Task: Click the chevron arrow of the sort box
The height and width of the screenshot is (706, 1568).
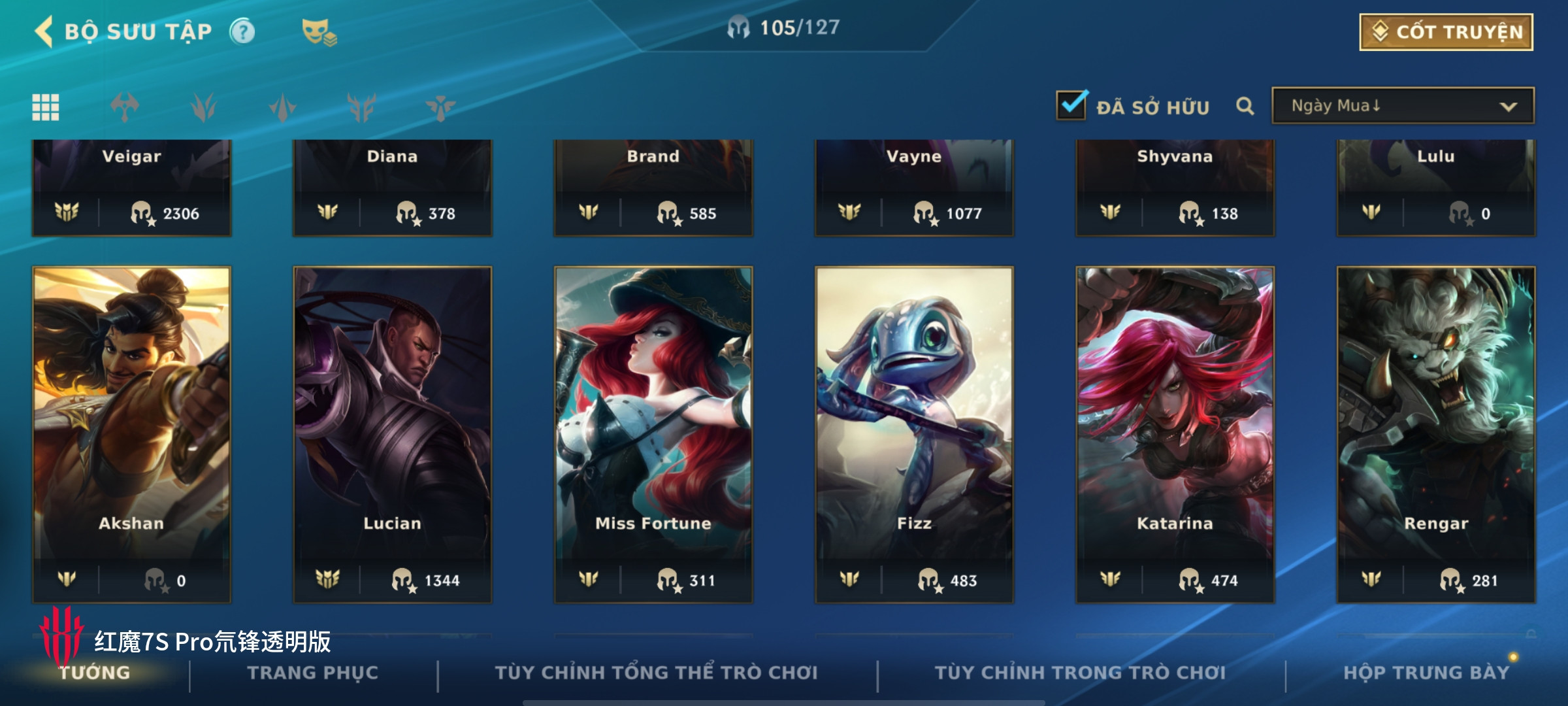Action: click(1509, 107)
